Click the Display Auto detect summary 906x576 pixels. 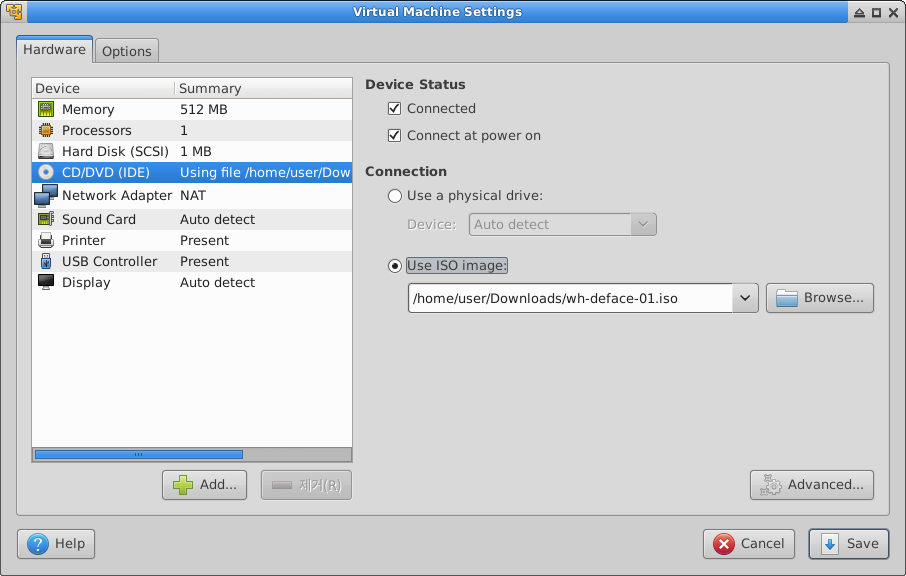[217, 282]
